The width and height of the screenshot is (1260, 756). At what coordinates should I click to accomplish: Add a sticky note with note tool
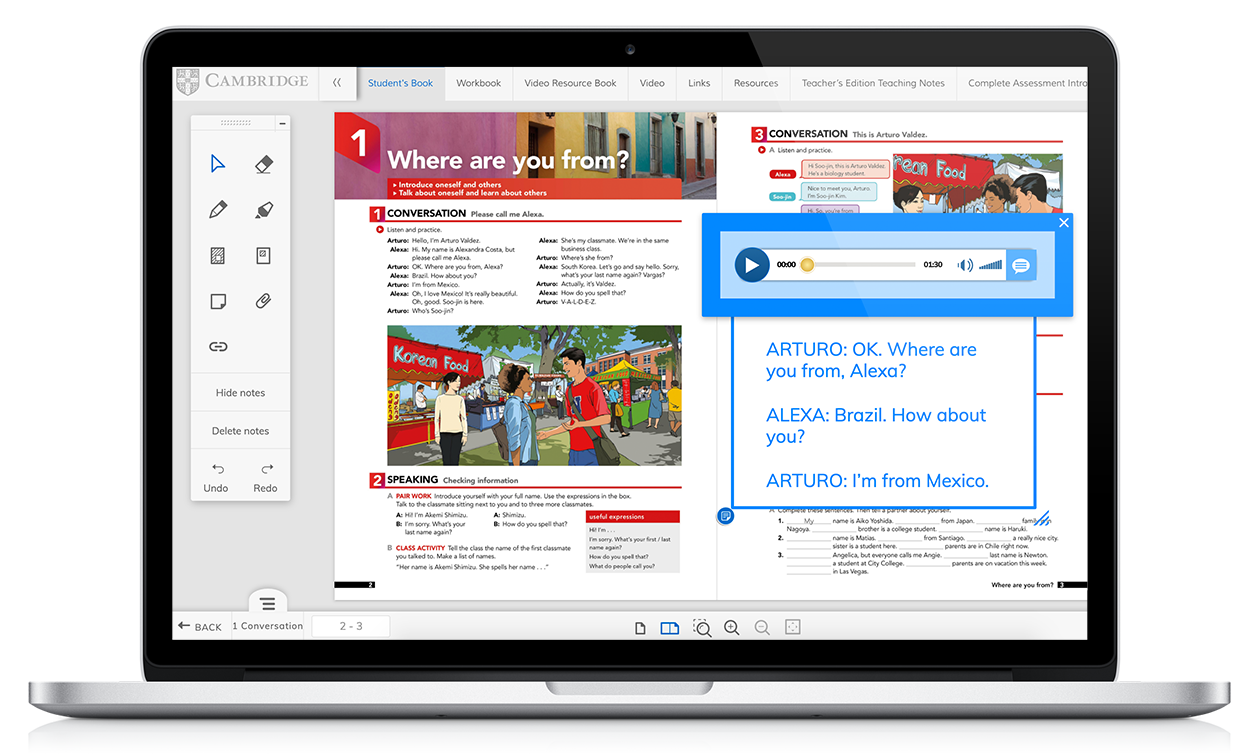[218, 301]
